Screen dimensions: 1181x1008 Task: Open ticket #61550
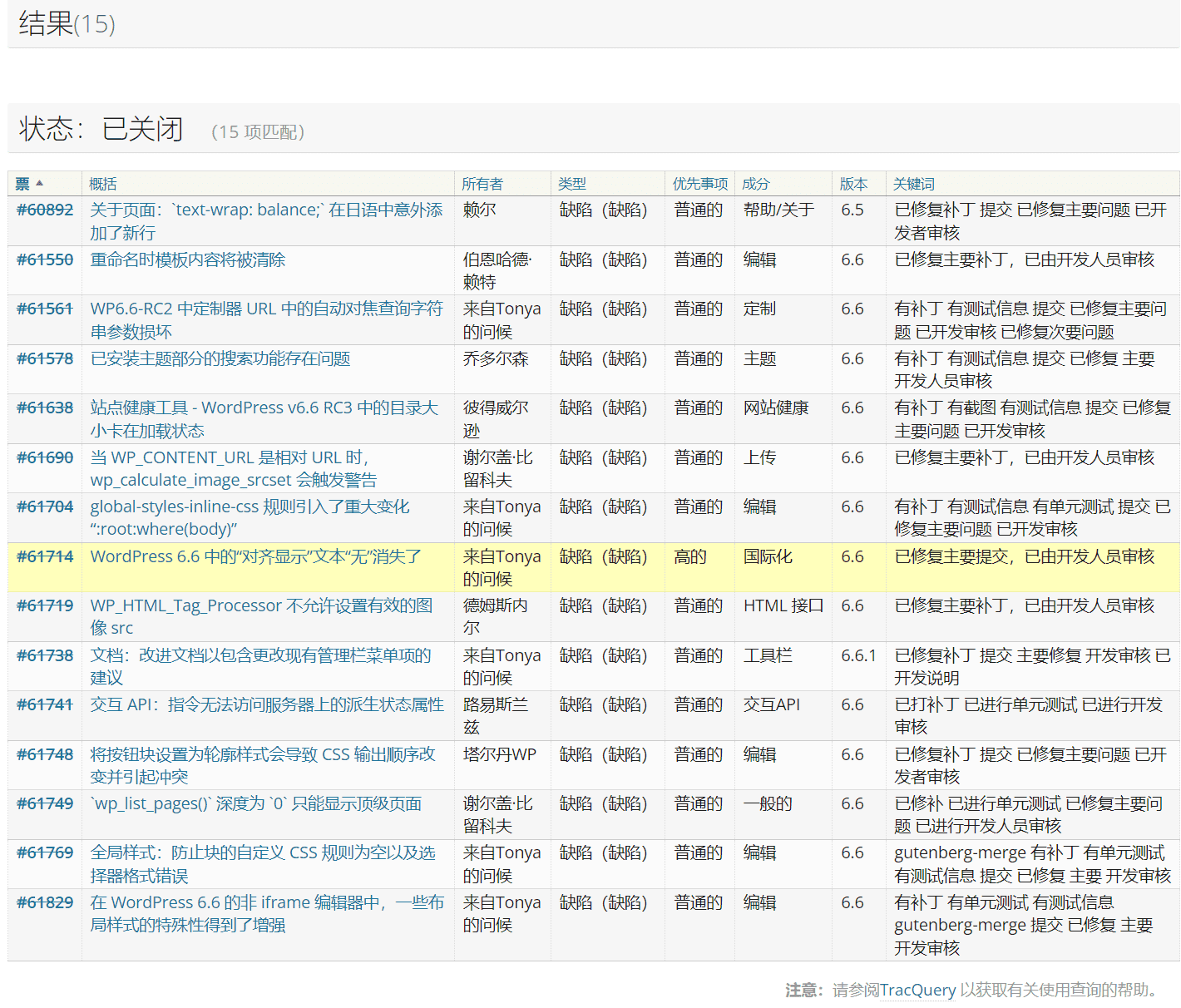pyautogui.click(x=45, y=259)
